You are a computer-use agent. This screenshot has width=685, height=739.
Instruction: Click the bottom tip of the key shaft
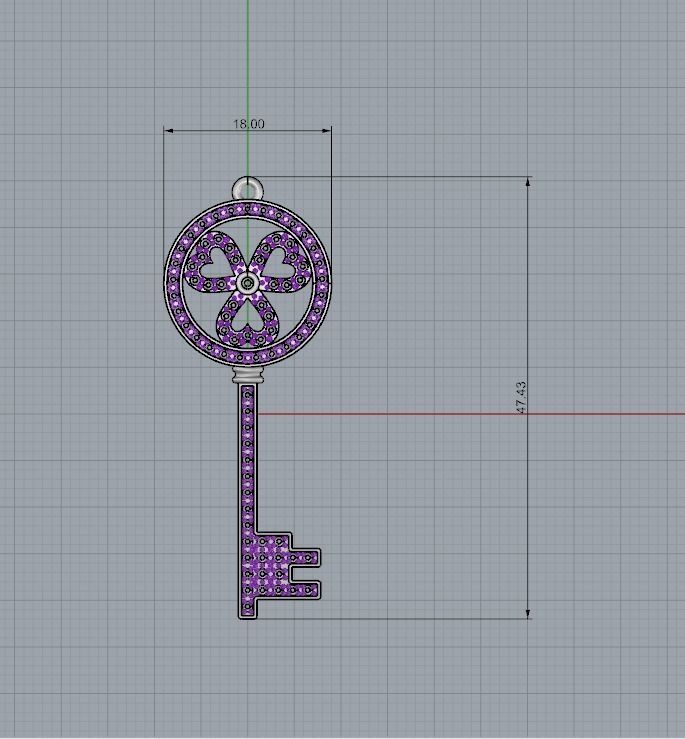click(x=247, y=613)
